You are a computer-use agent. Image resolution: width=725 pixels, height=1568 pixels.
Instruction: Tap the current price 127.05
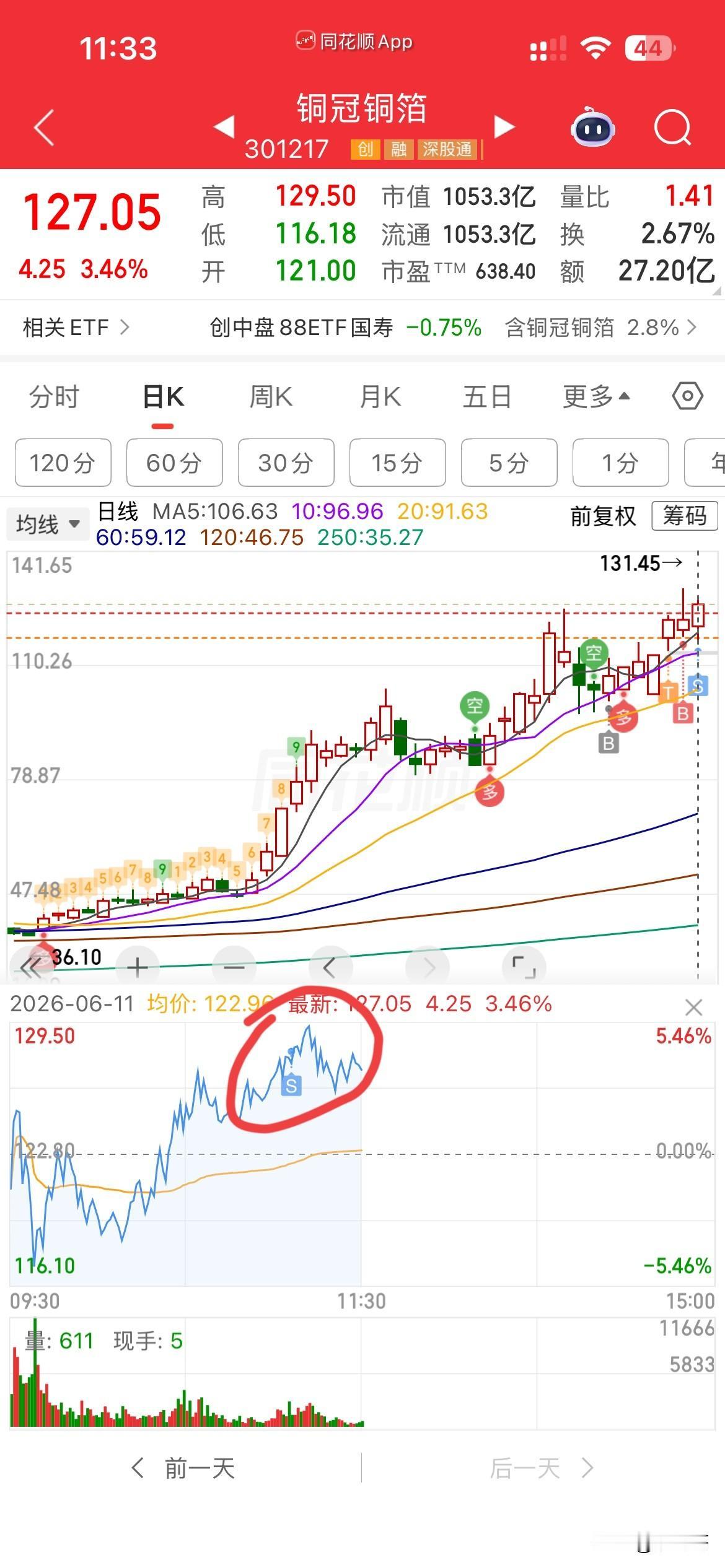tap(92, 212)
